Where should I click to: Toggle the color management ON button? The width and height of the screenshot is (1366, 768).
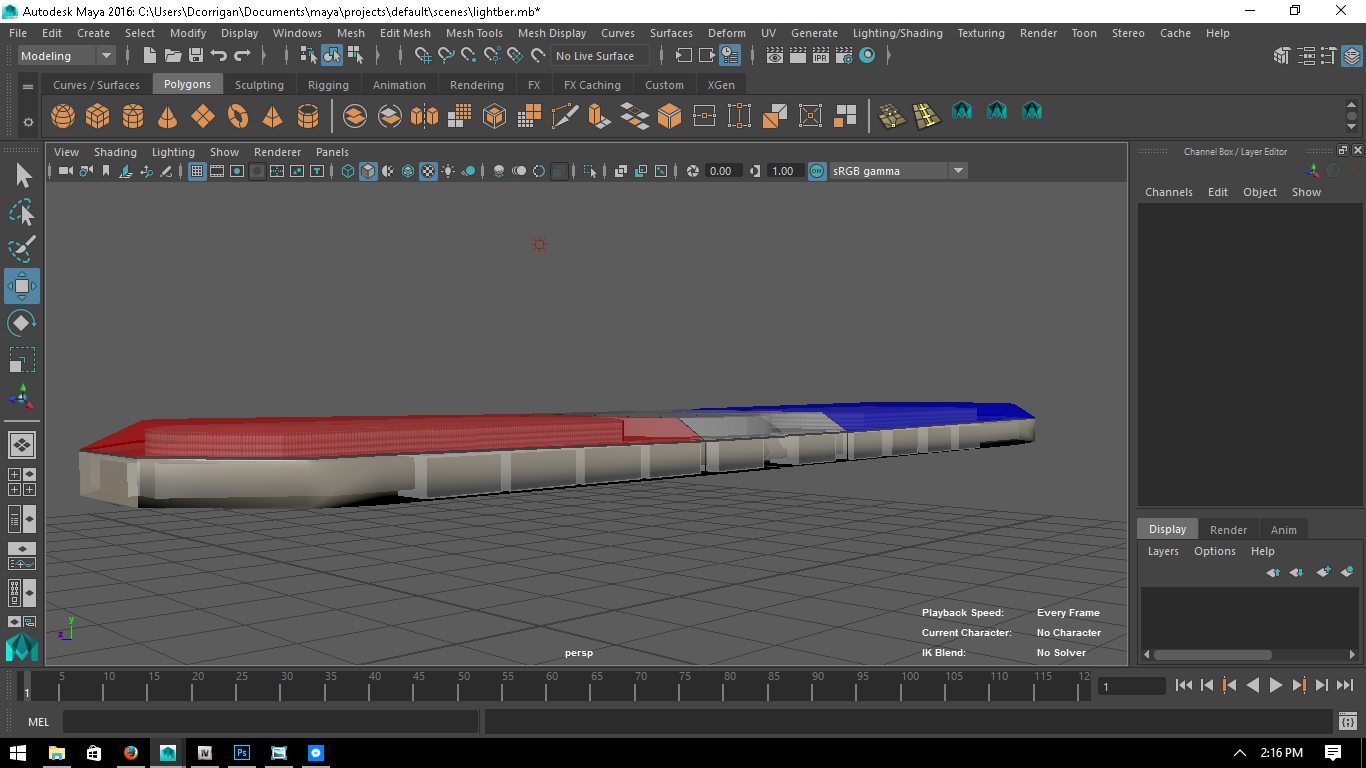click(817, 171)
